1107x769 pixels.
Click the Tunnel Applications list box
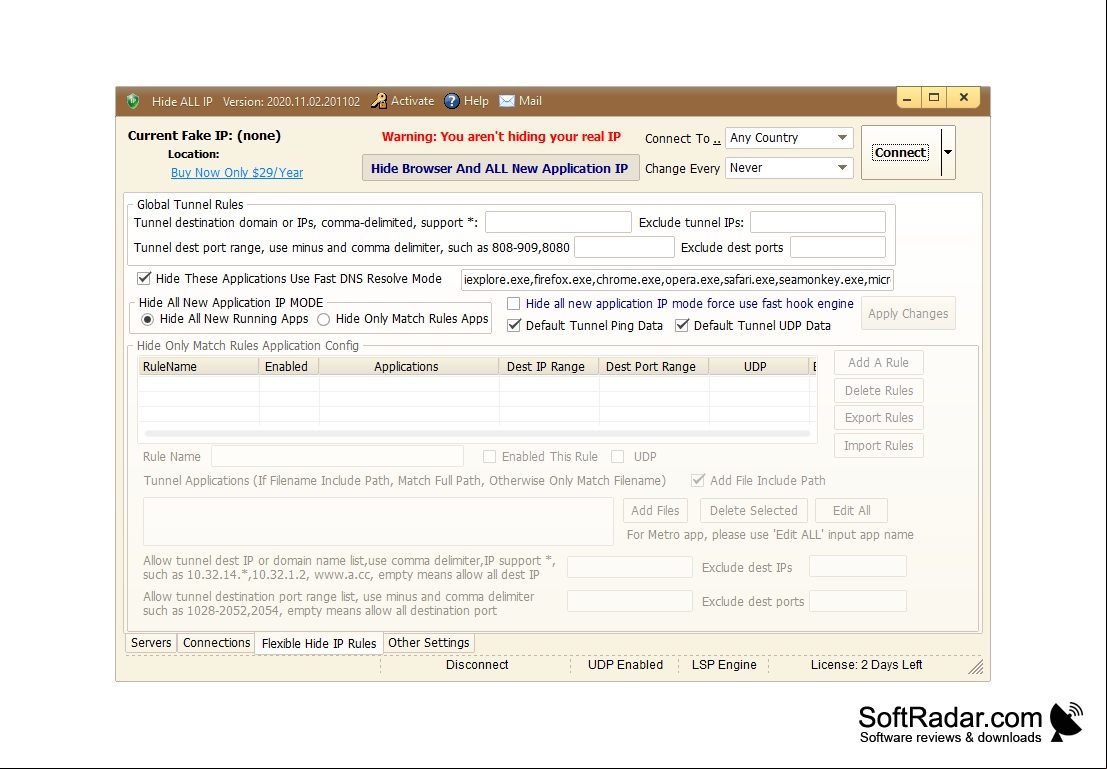point(378,521)
